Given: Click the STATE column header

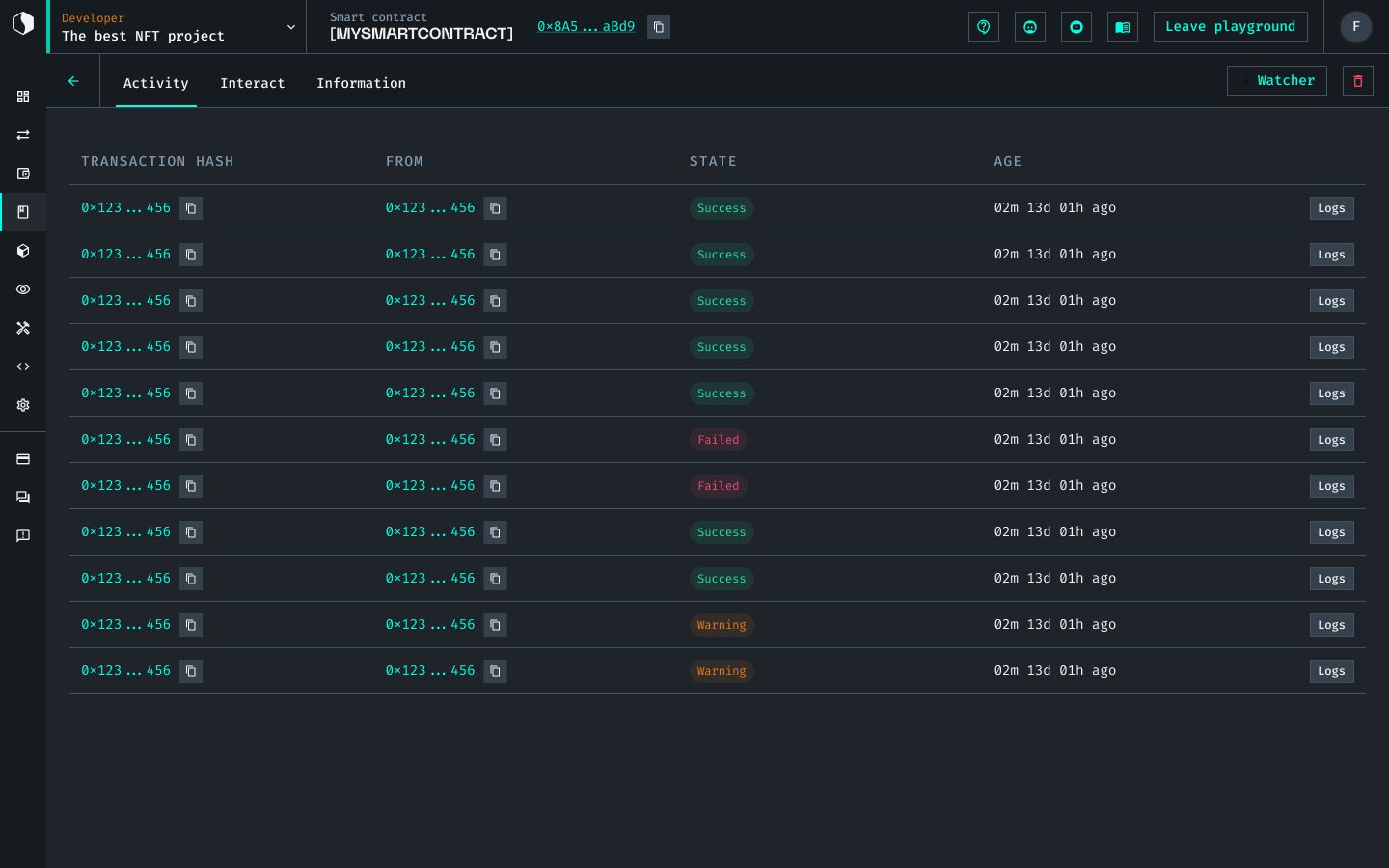Looking at the screenshot, I should click(713, 161).
